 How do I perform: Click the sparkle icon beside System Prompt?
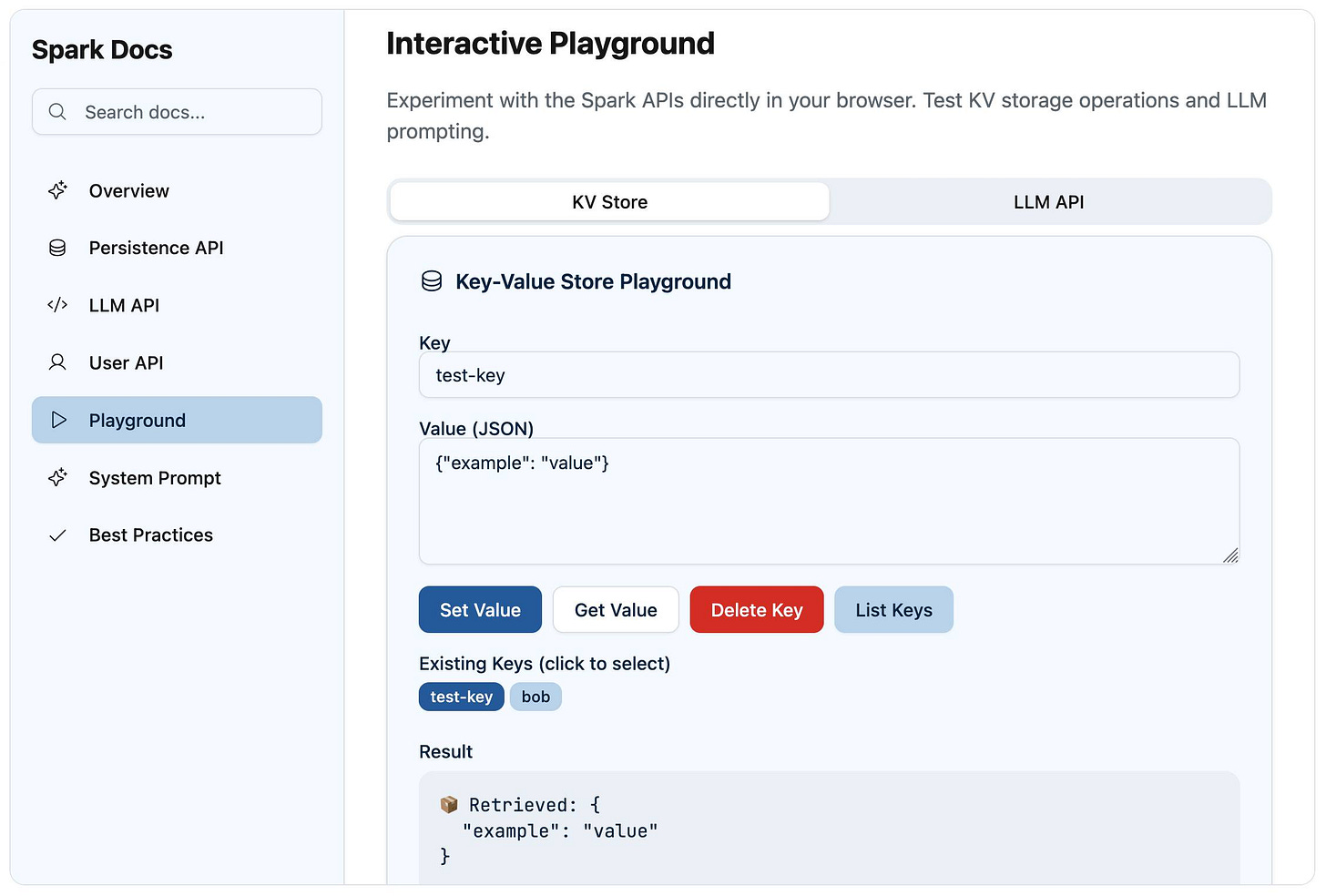point(57,477)
